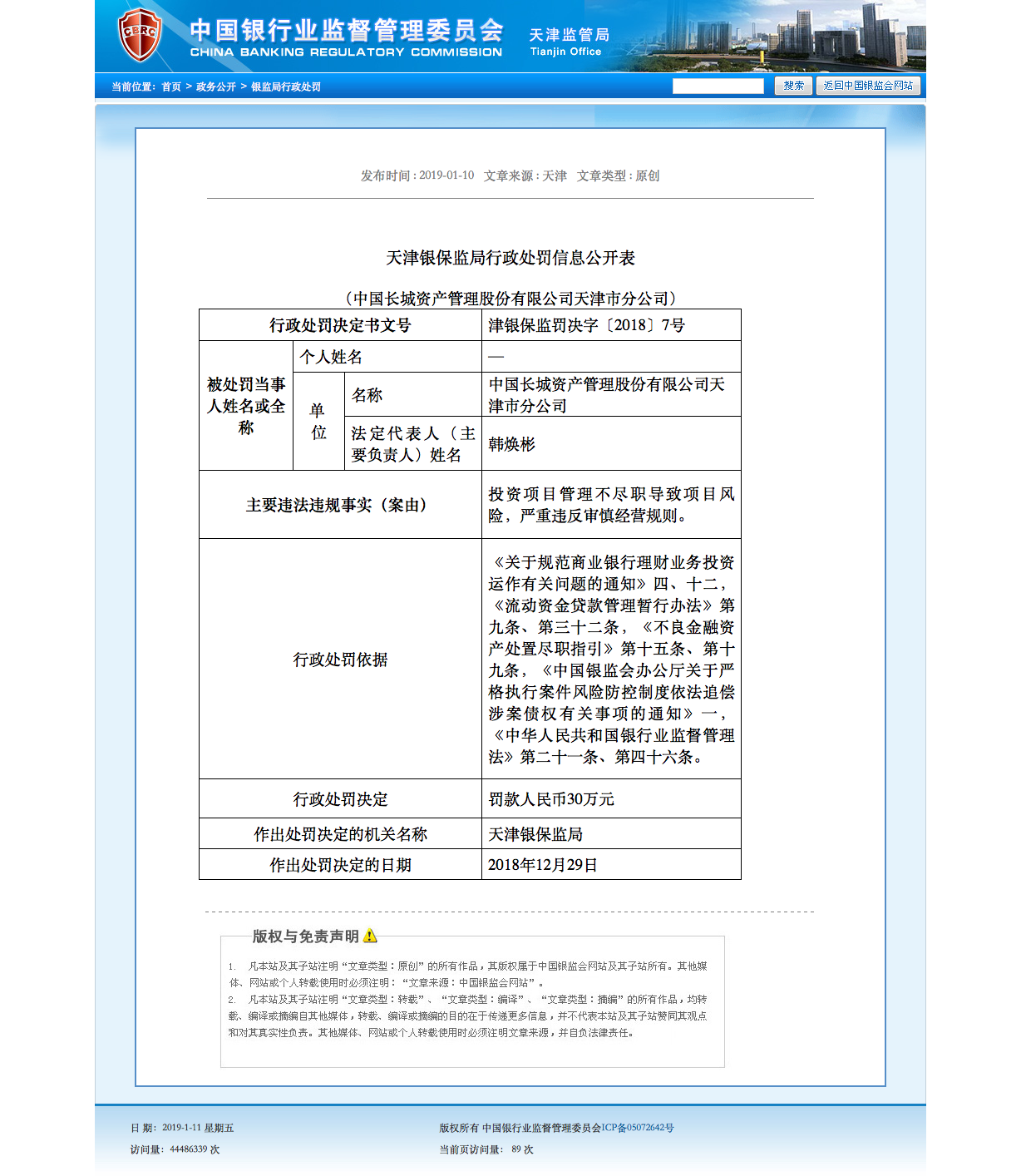The height and width of the screenshot is (1176, 1021).
Task: Click the 搜索 button
Action: pos(793,86)
